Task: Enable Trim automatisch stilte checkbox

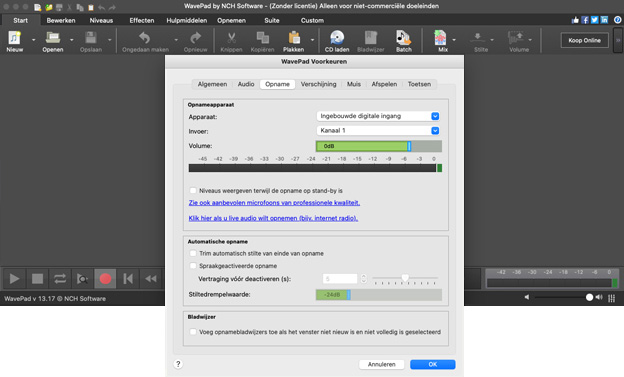Action: pos(193,254)
